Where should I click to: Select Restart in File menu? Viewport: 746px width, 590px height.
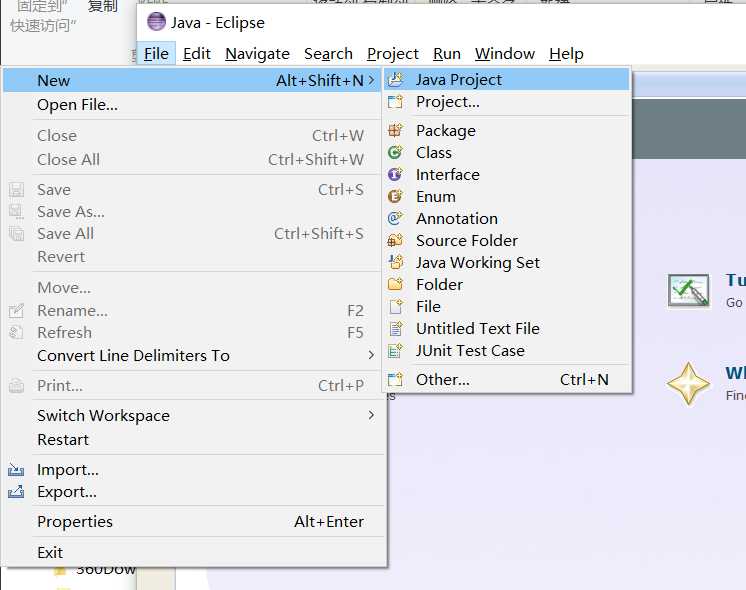point(194,440)
